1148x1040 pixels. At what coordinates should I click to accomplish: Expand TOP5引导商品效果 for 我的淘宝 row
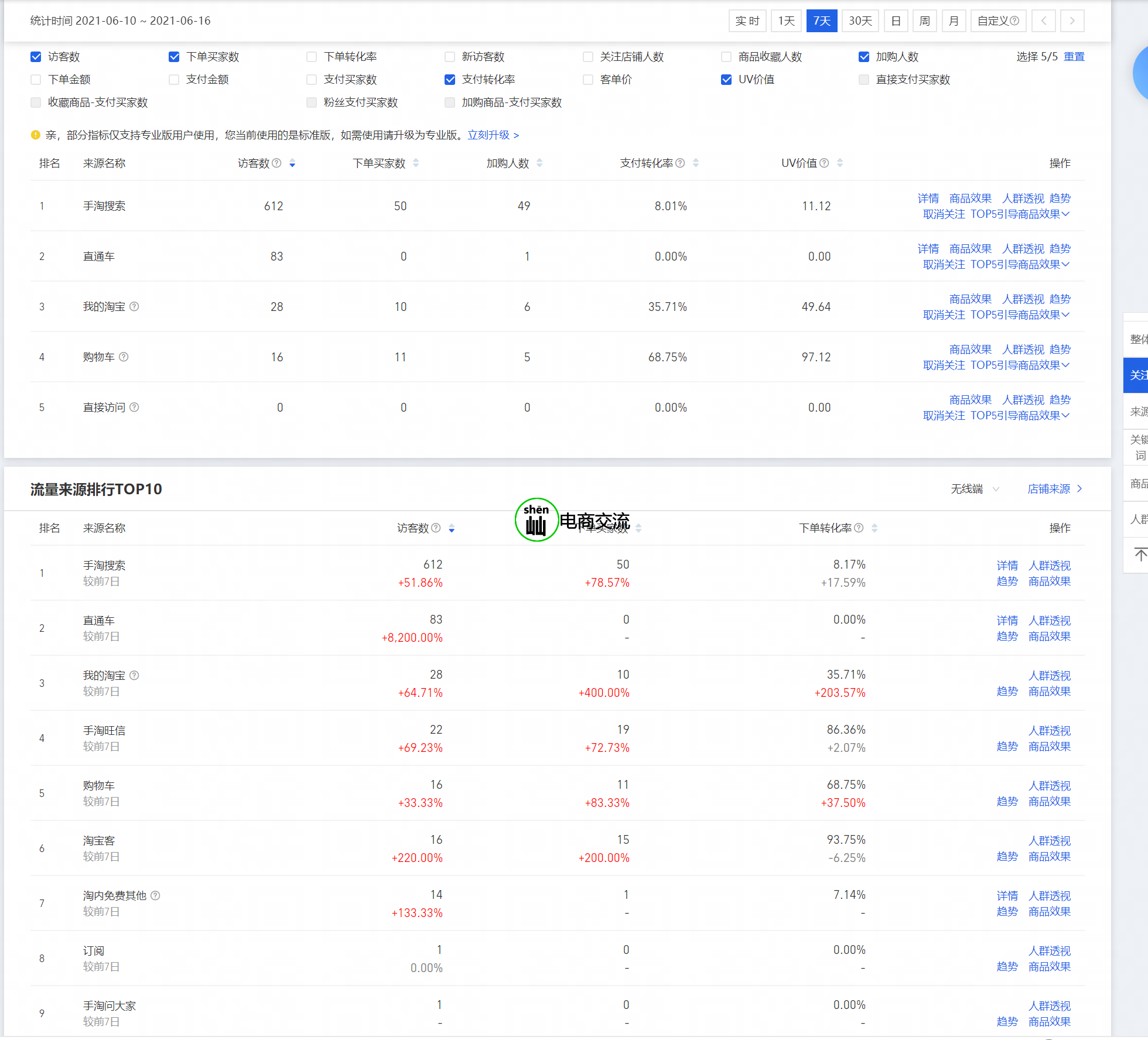[x=1020, y=315]
